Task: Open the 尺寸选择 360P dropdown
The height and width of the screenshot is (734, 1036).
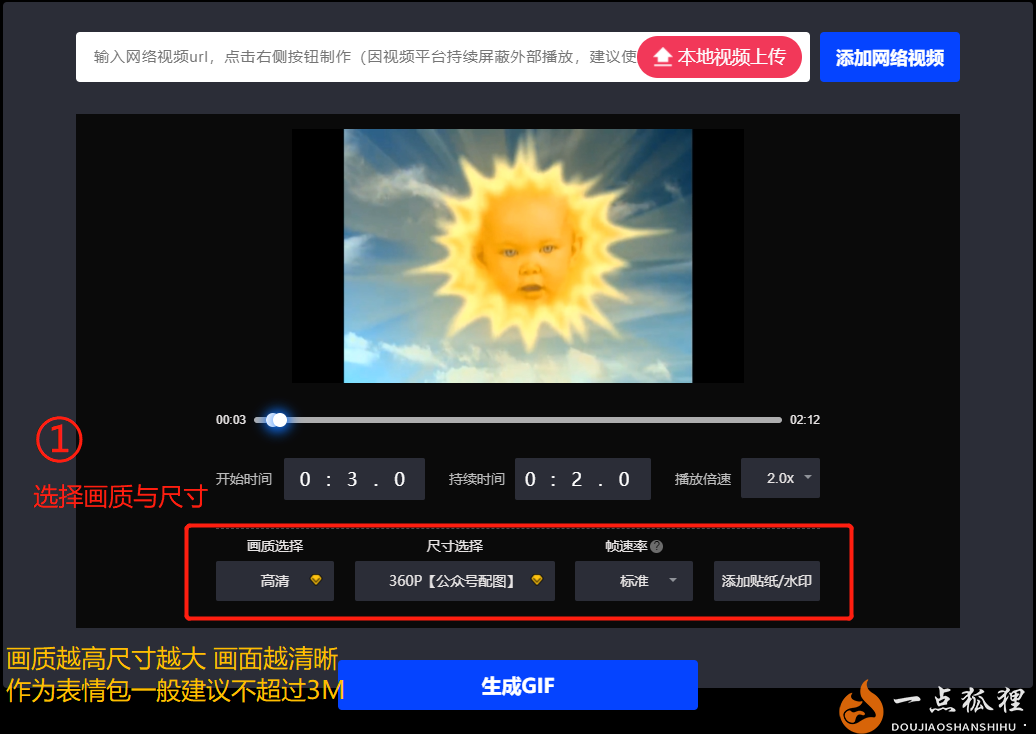Action: coord(455,581)
